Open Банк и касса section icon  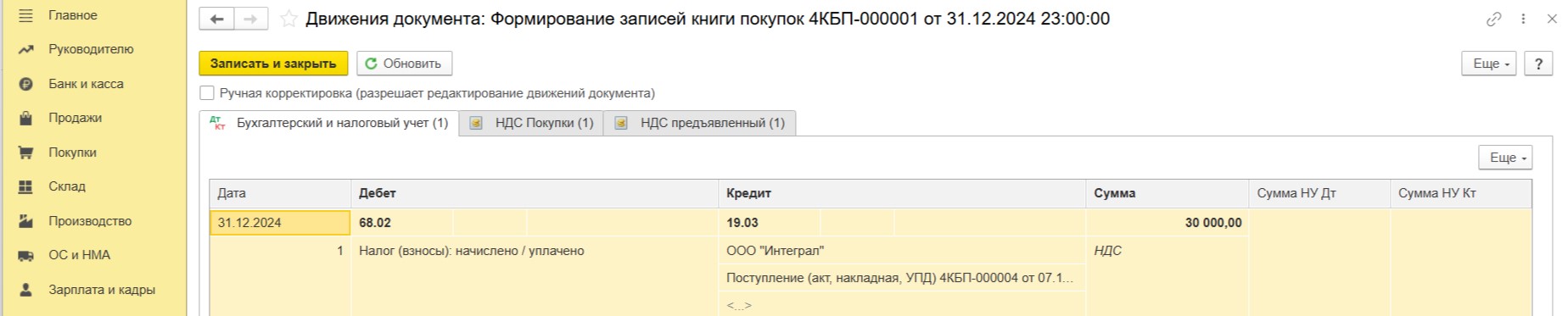[26, 84]
